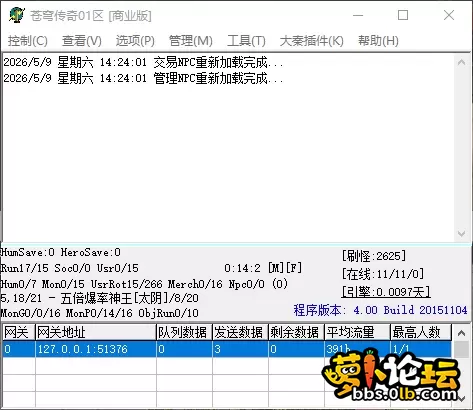
Task: Click the Run17/15 Soc0/0 Usr0/15 line
Action: coord(70,268)
